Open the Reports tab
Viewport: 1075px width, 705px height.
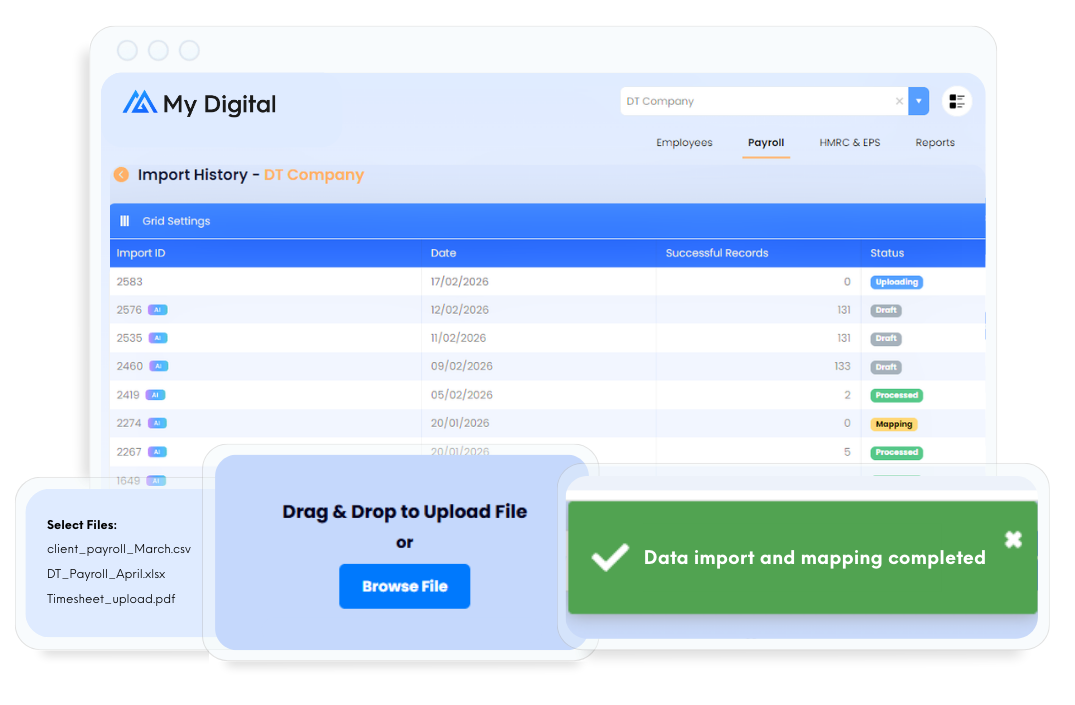tap(935, 143)
